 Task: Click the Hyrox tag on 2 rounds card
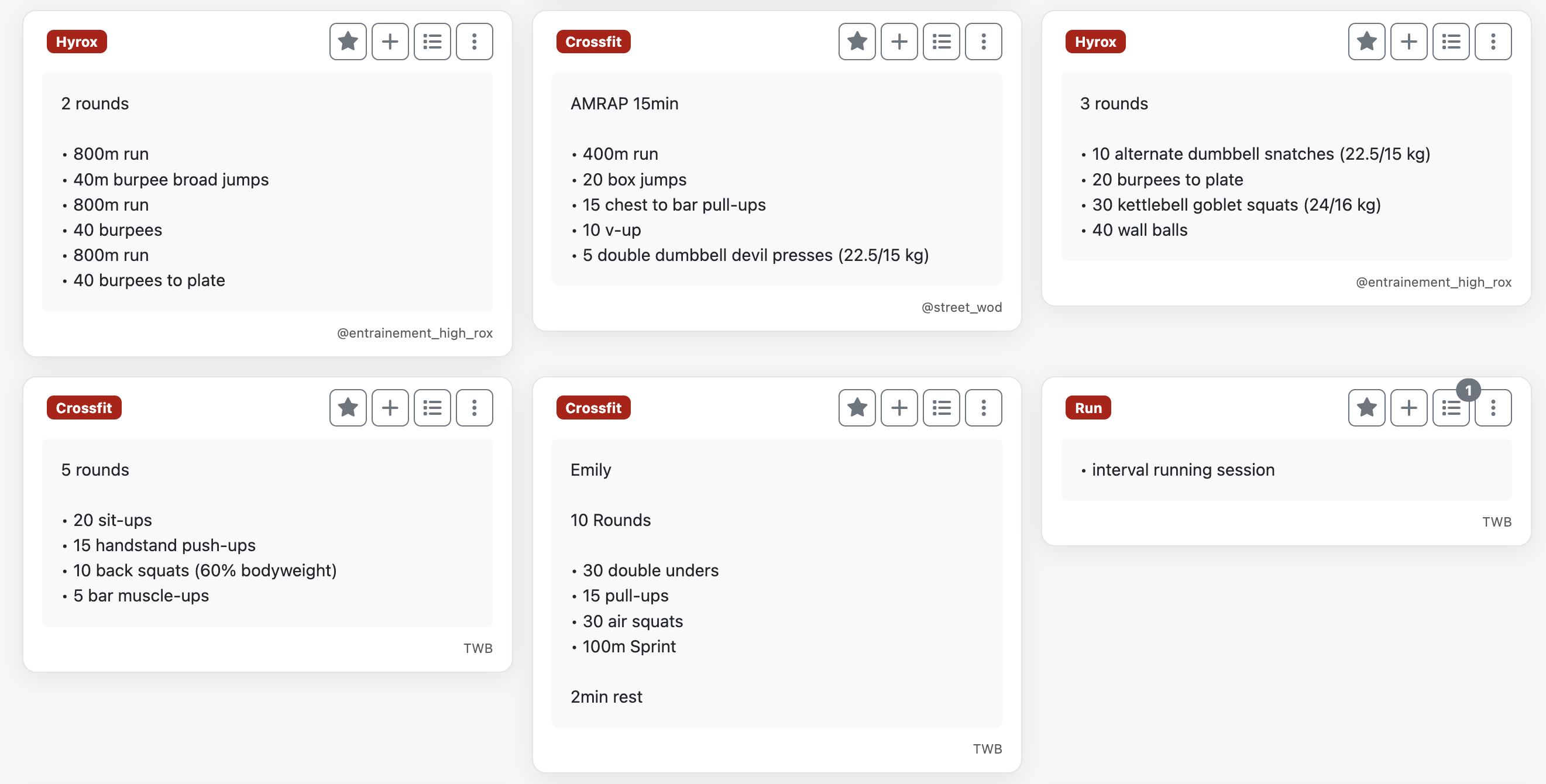pyautogui.click(x=77, y=42)
